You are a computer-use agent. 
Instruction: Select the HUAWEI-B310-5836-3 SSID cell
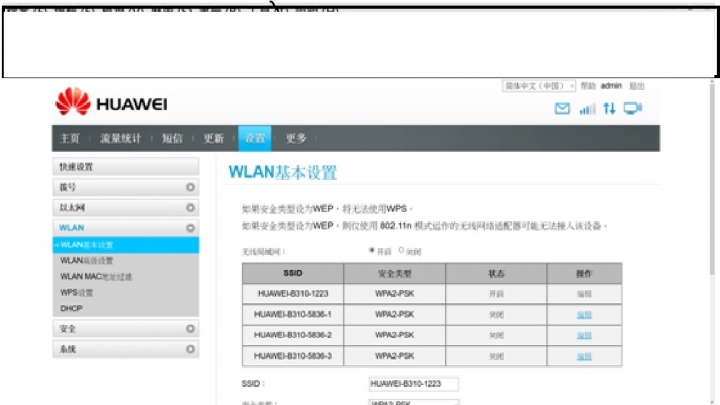coord(293,356)
